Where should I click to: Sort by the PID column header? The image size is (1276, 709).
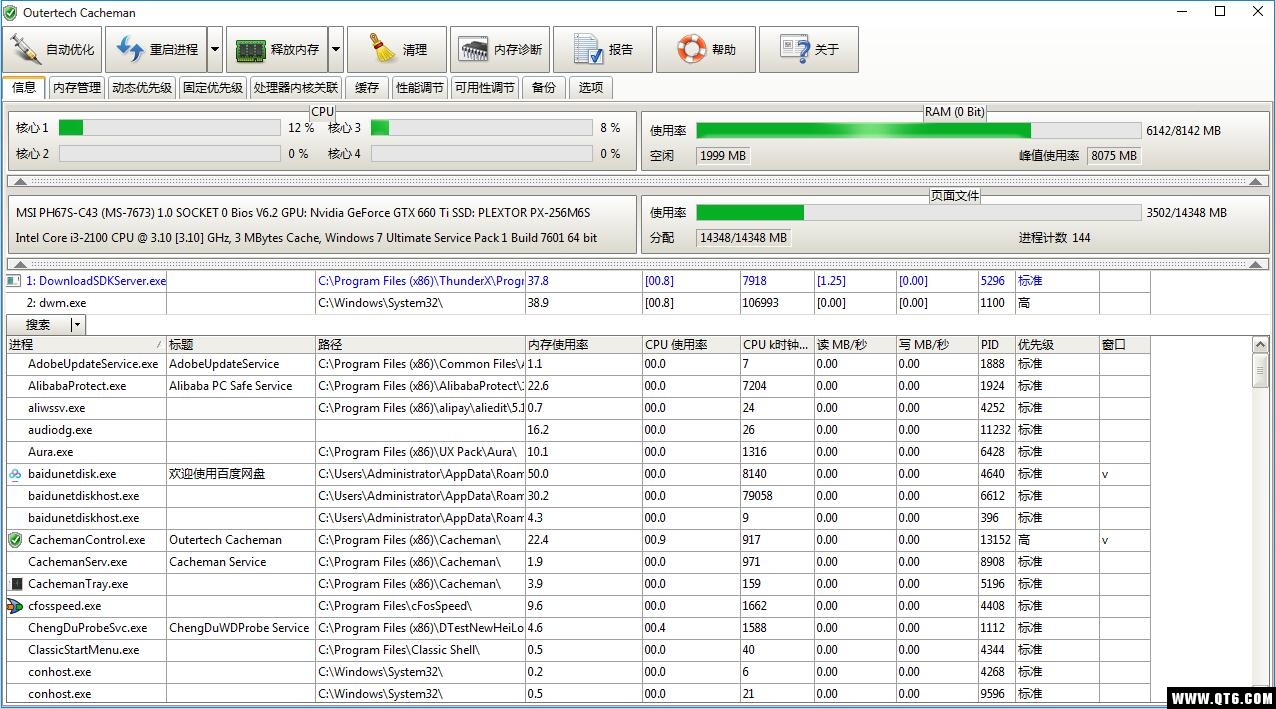[x=996, y=344]
